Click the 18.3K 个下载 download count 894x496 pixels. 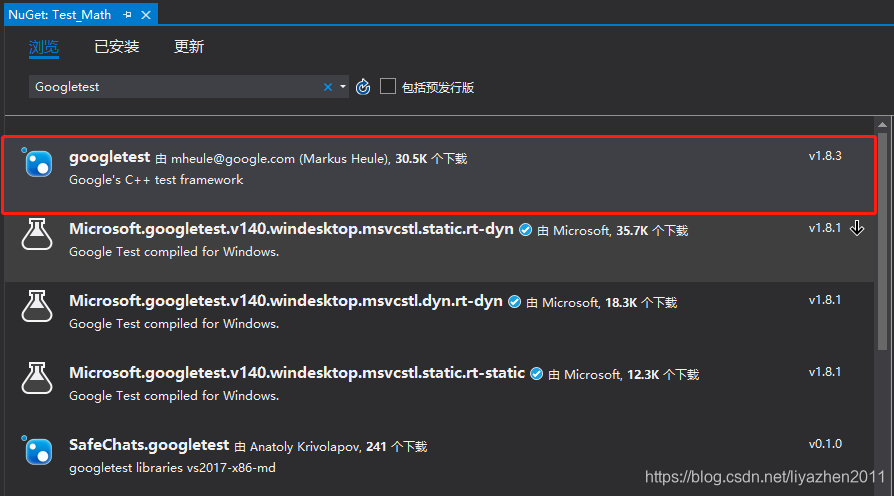(641, 302)
